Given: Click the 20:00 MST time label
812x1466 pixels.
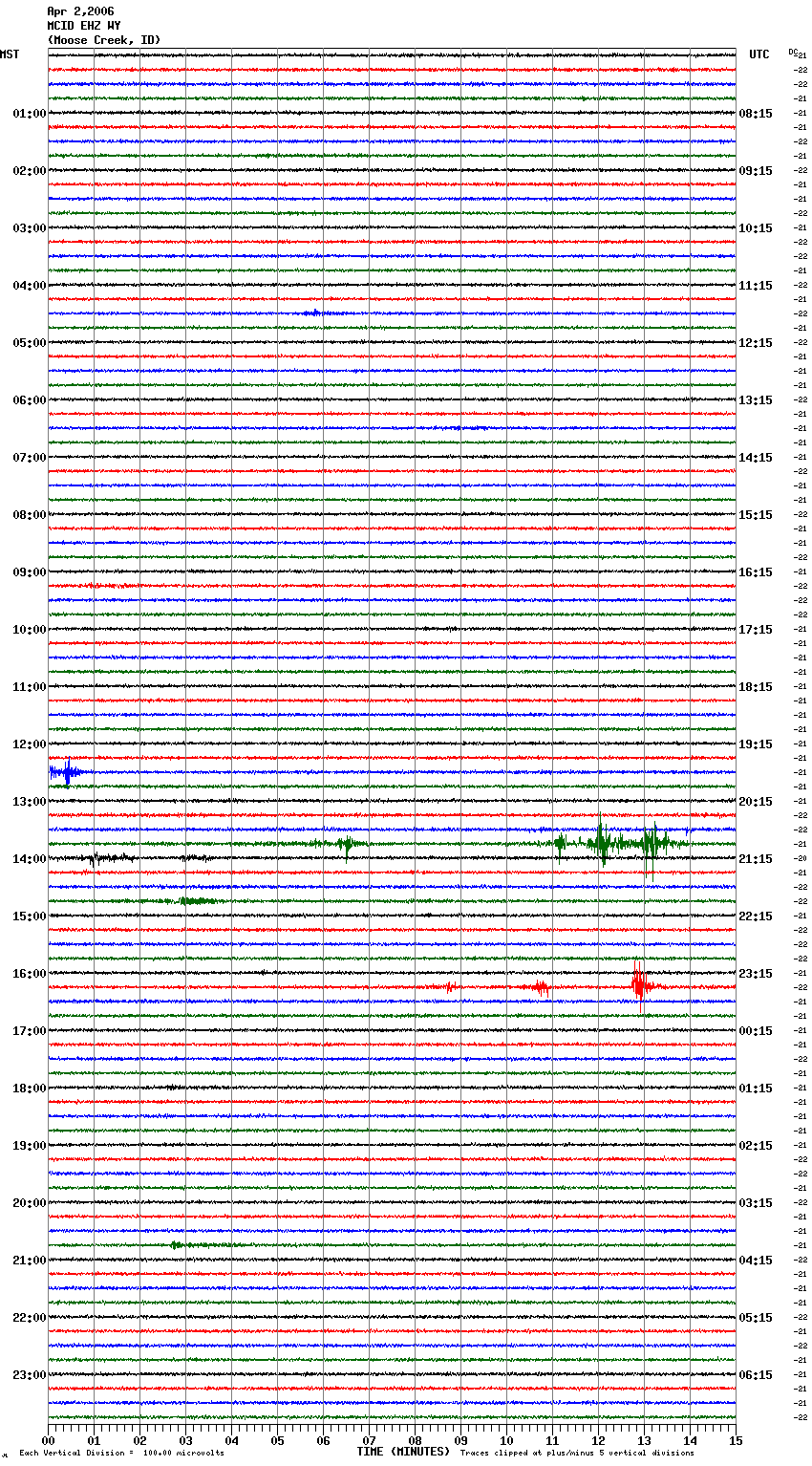Looking at the screenshot, I should 30,1203.
